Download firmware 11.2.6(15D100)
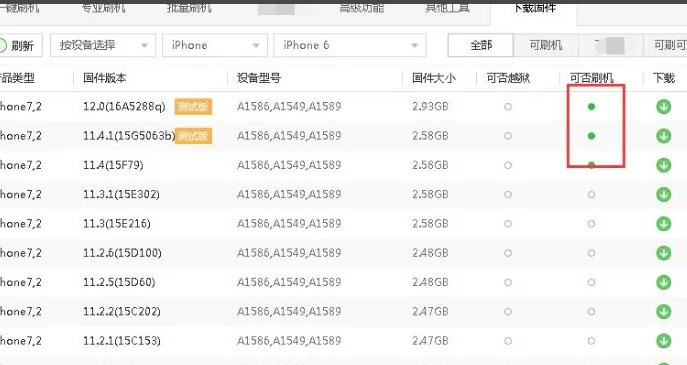687x365 pixels. click(663, 253)
